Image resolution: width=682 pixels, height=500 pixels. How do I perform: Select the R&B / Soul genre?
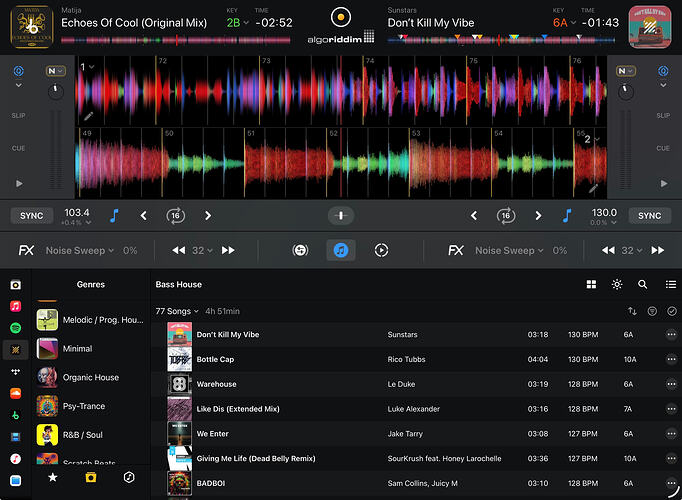(90, 435)
